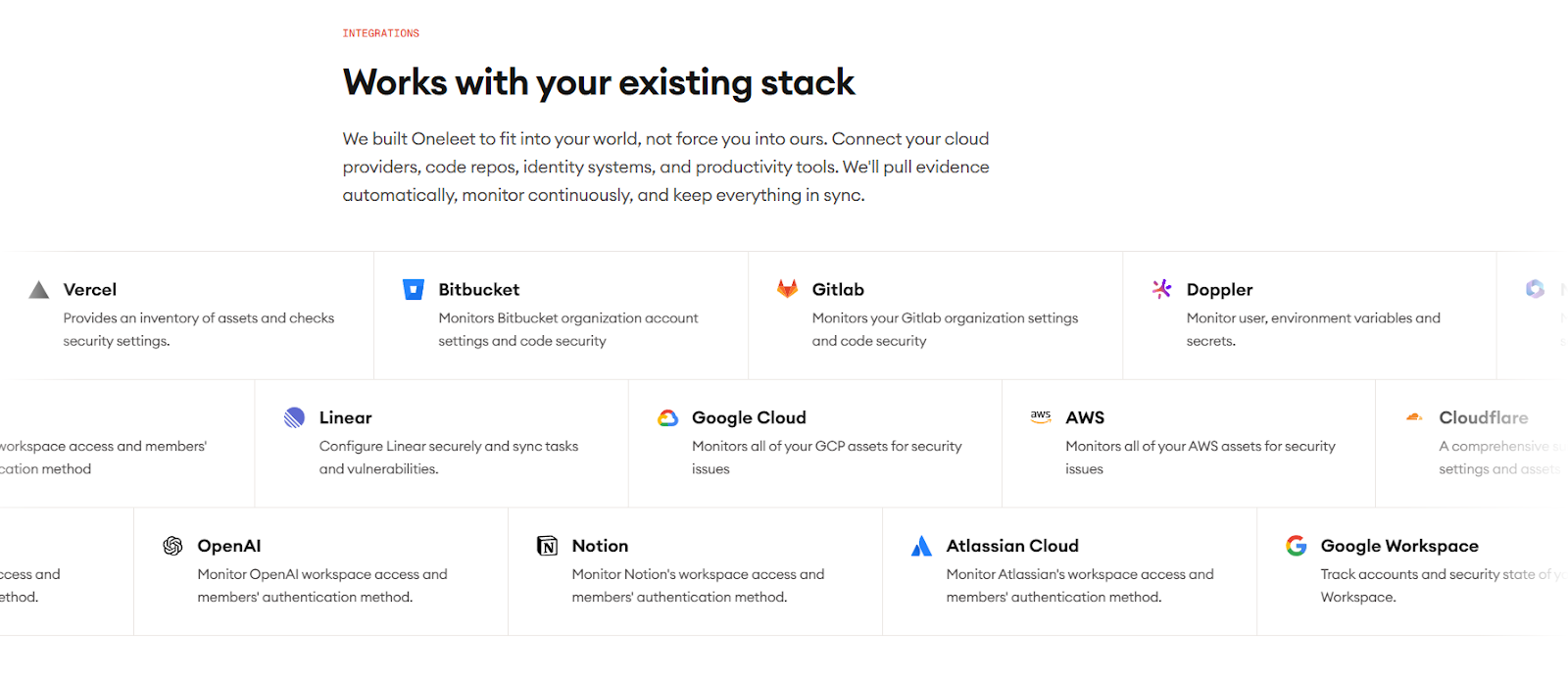The width and height of the screenshot is (1568, 679).
Task: Click 'Configure Linear securely and sync' description
Action: click(x=449, y=458)
